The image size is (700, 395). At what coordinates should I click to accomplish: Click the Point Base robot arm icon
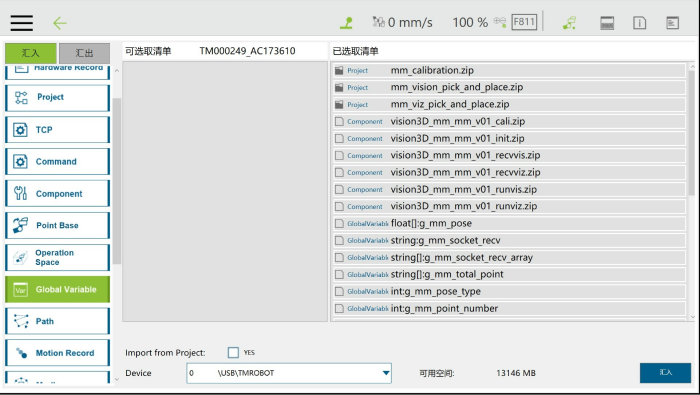[21, 225]
